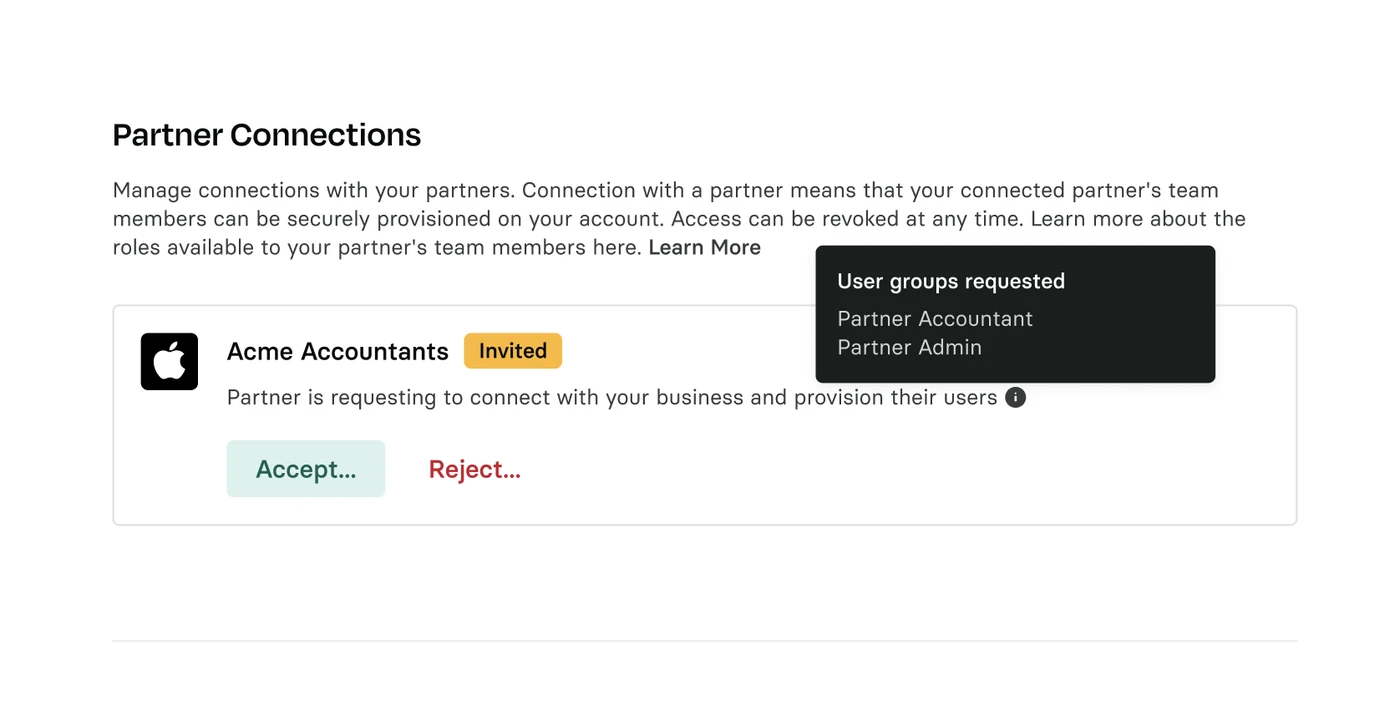The height and width of the screenshot is (727, 1400).
Task: Open the Learn More link
Action: pyautogui.click(x=705, y=247)
